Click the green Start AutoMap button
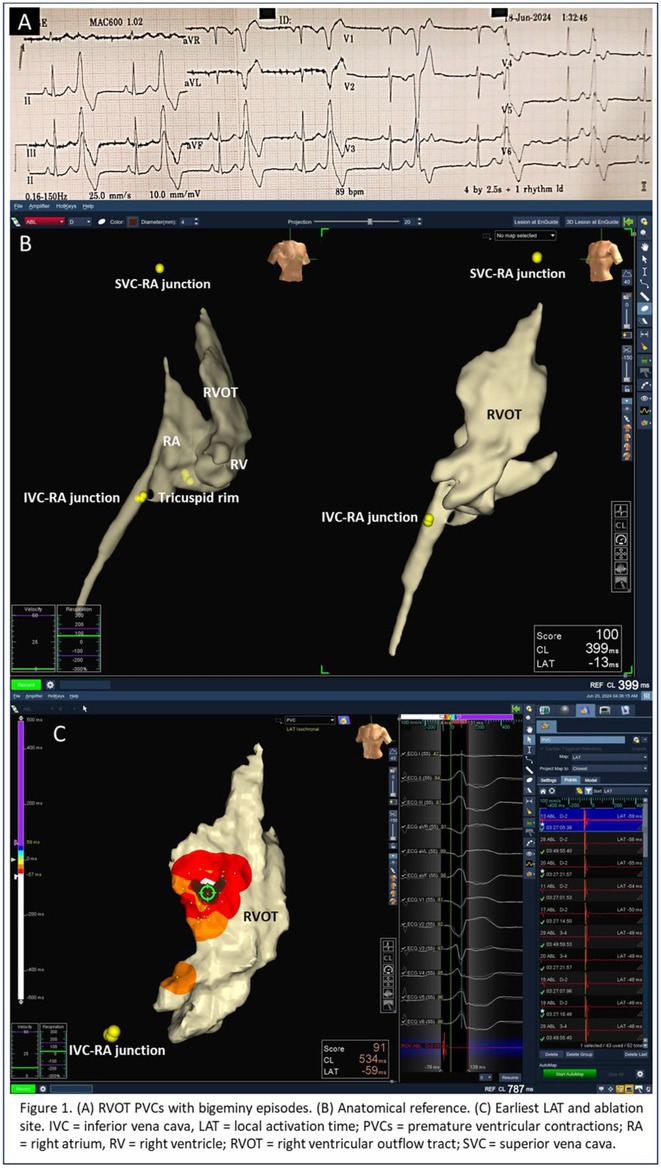 pos(569,1074)
